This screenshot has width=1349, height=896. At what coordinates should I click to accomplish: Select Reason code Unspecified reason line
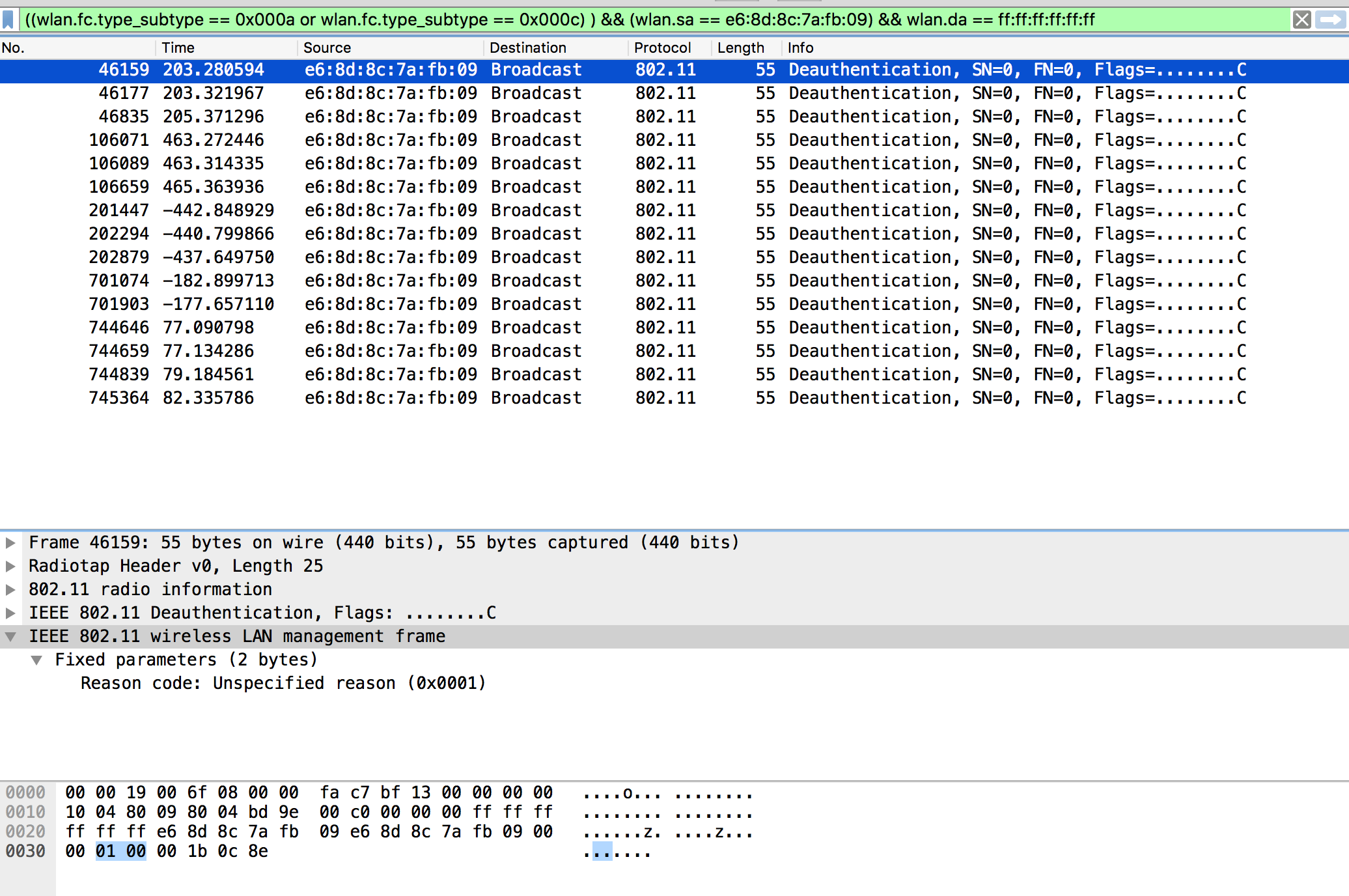tap(283, 683)
